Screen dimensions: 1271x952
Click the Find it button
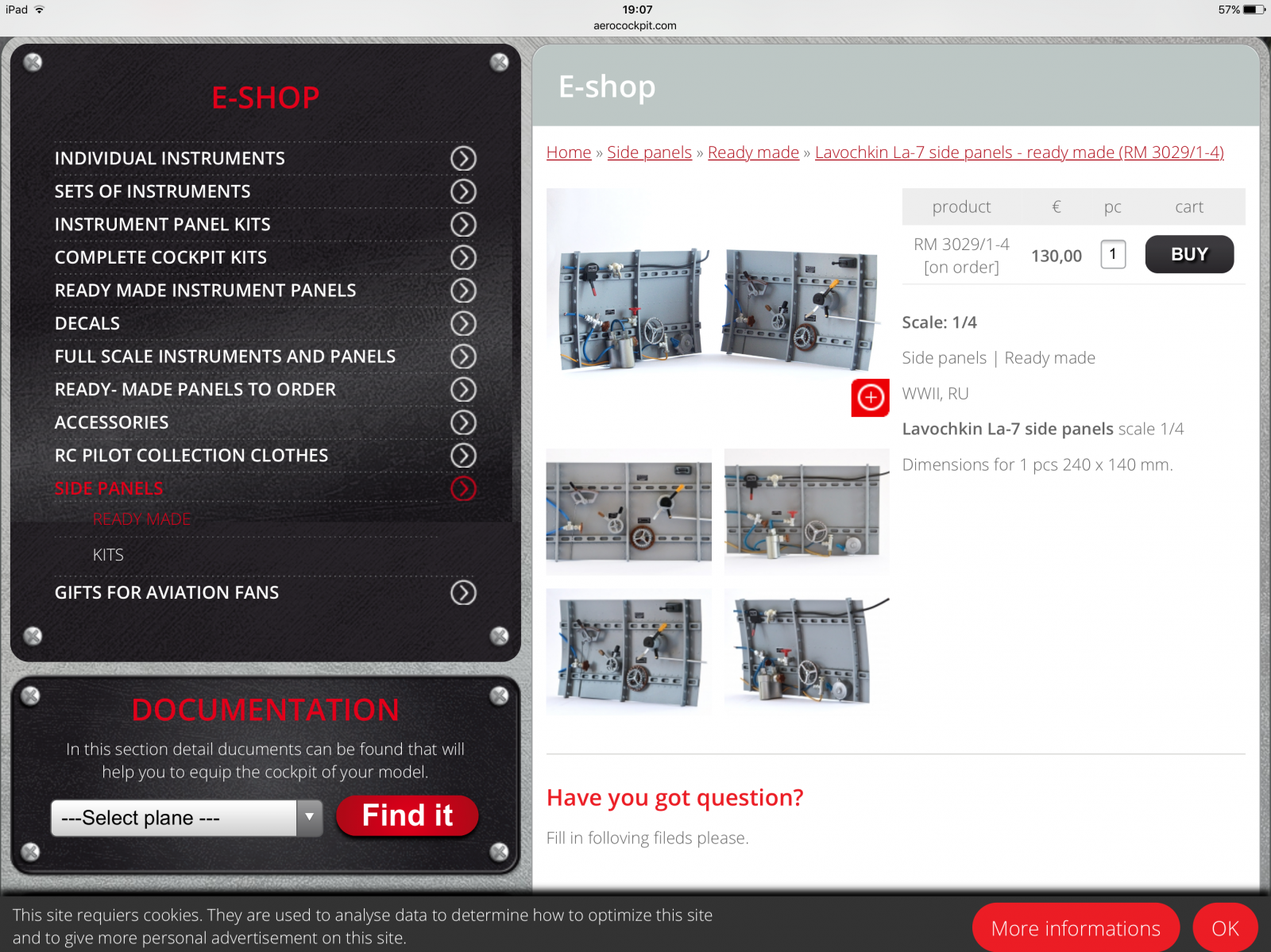[408, 816]
